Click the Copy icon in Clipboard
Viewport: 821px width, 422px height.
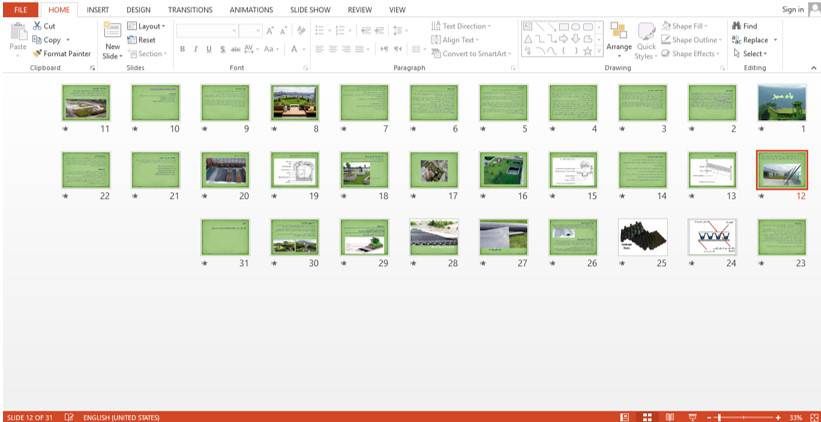coord(37,40)
